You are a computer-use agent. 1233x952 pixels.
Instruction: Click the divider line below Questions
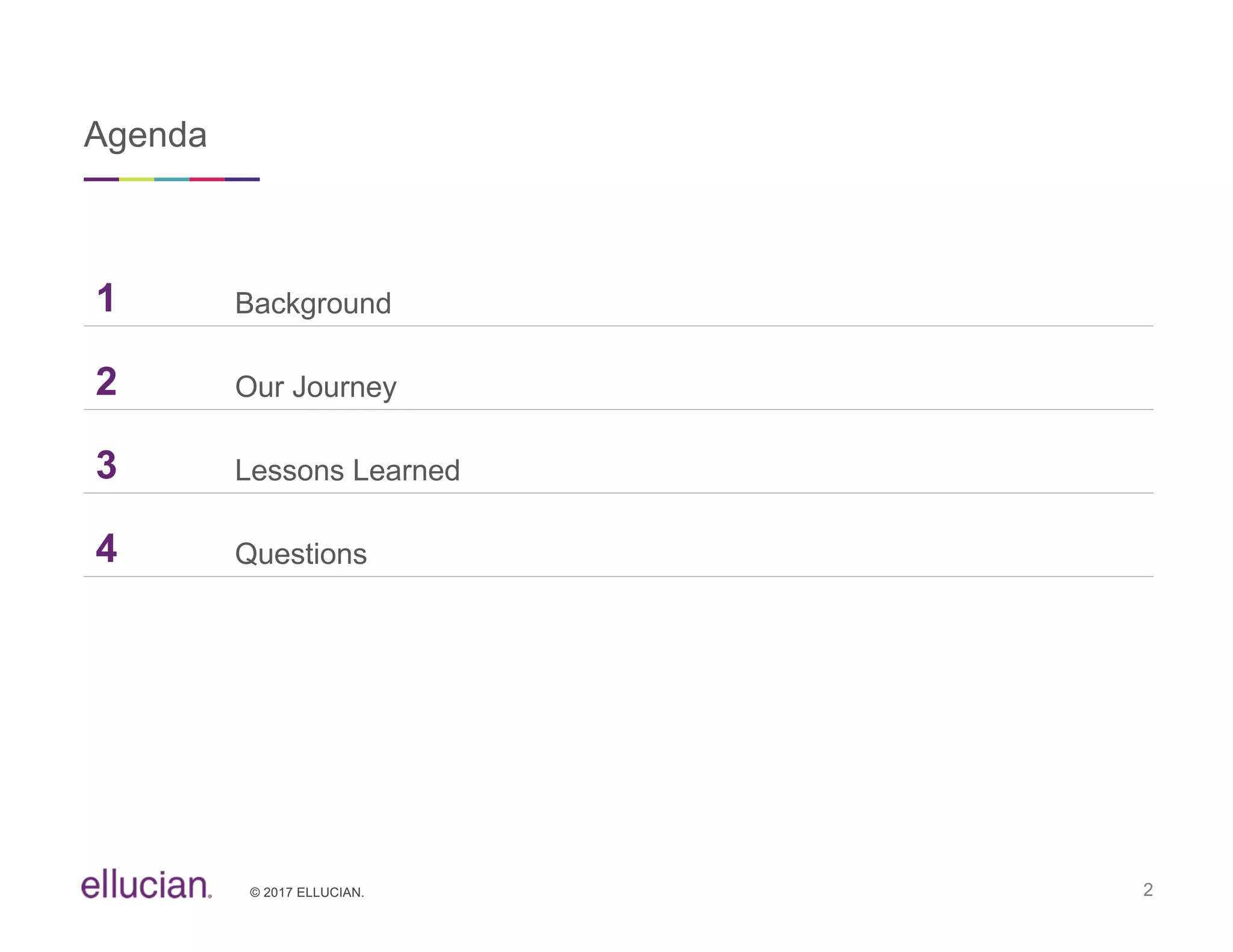coord(618,576)
